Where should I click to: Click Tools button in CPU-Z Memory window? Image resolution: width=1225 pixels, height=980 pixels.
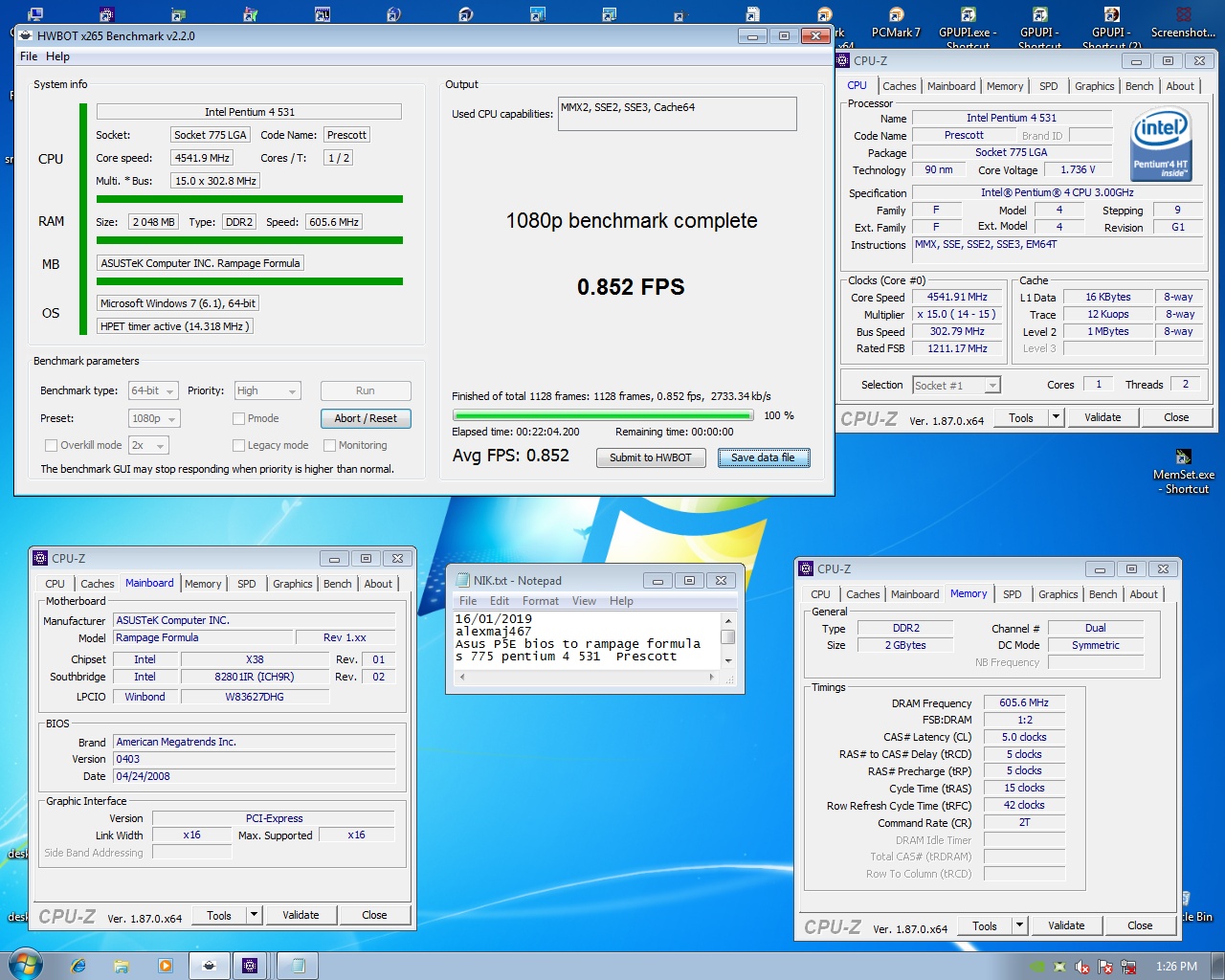[985, 925]
